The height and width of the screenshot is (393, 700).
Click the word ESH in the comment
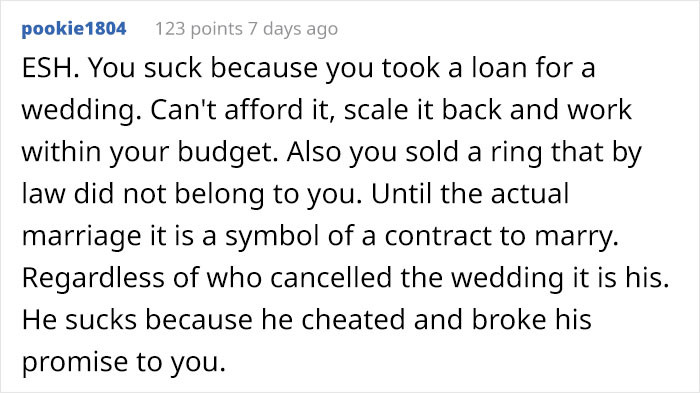[51, 68]
